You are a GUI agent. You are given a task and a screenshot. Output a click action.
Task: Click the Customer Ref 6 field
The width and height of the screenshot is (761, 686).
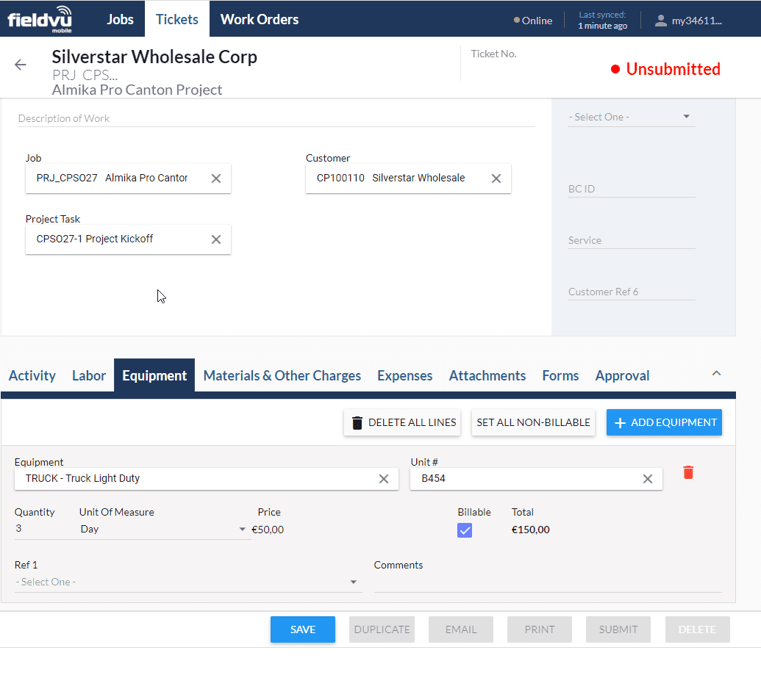pos(631,292)
